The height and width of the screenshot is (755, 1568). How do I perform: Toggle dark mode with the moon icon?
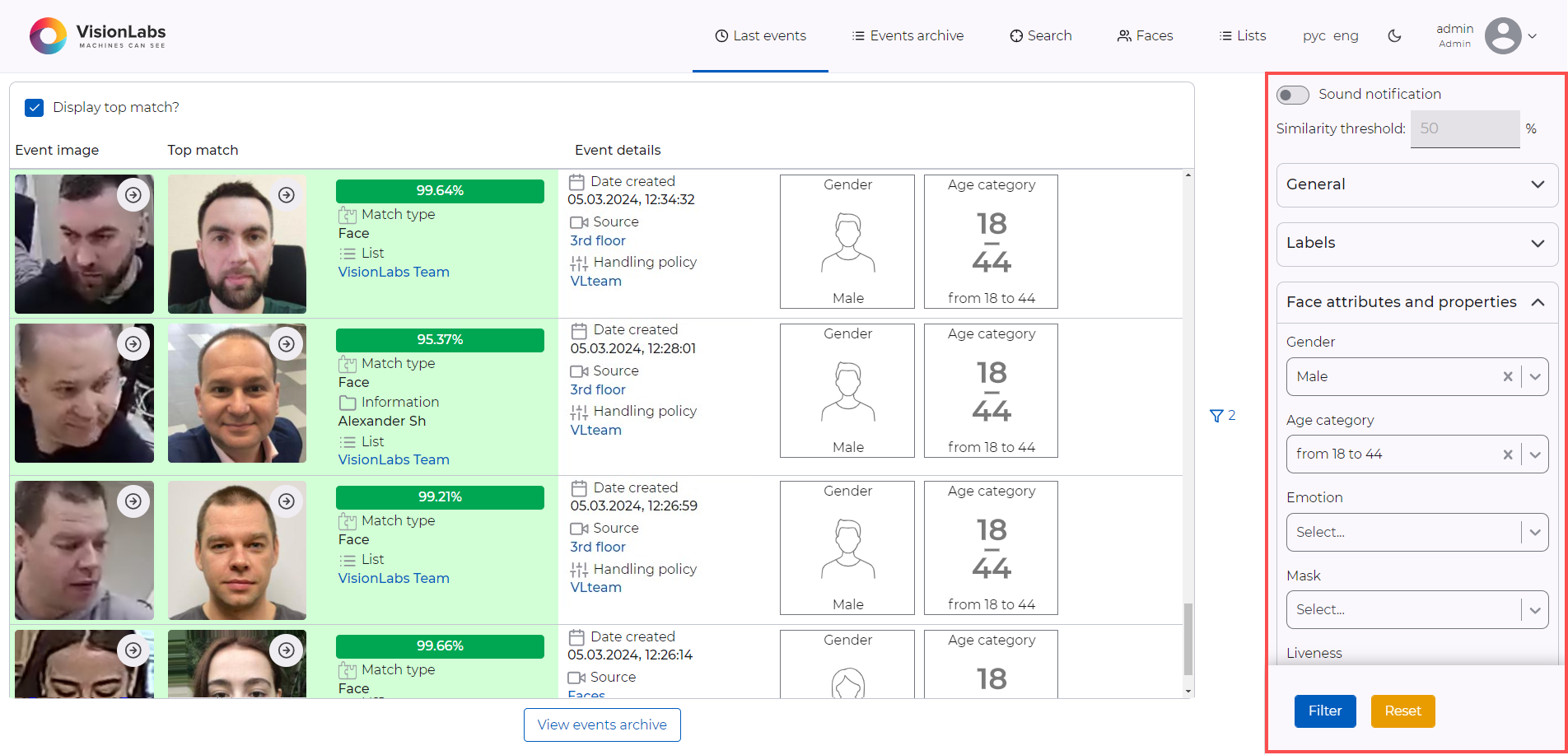tap(1394, 36)
